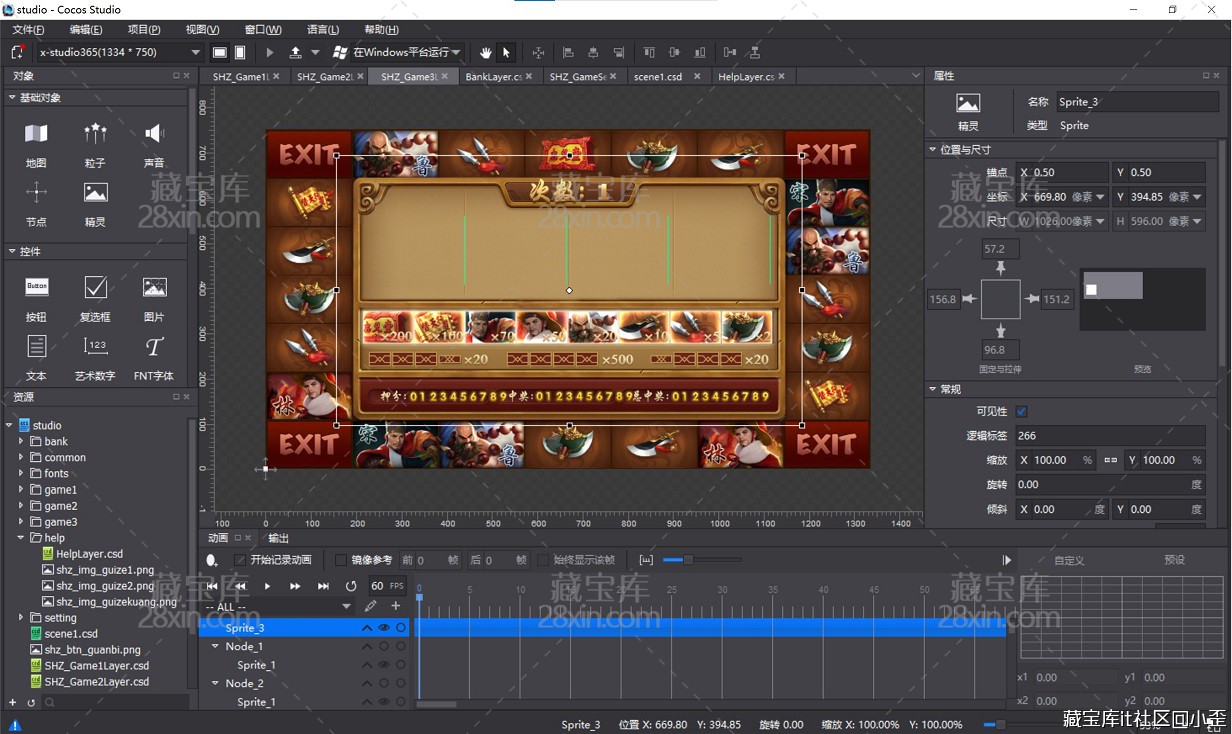1232x734 pixels.
Task: Open the x-studio365 resolution dropdown
Action: coord(195,52)
